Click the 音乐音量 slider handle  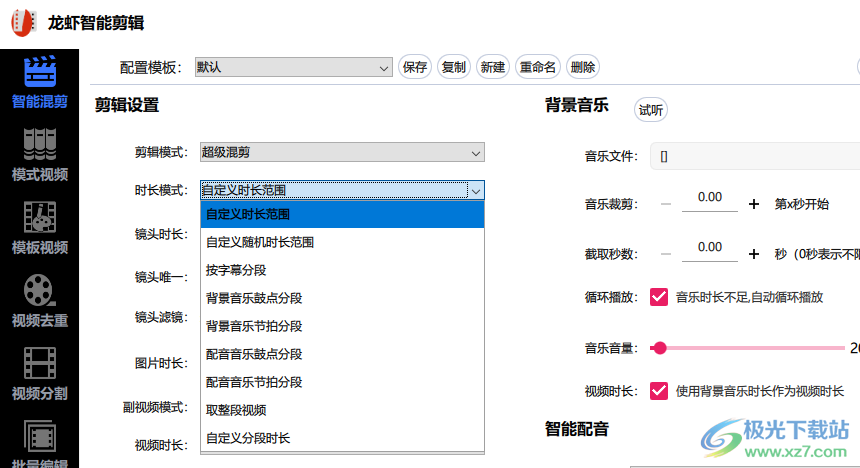pos(660,348)
